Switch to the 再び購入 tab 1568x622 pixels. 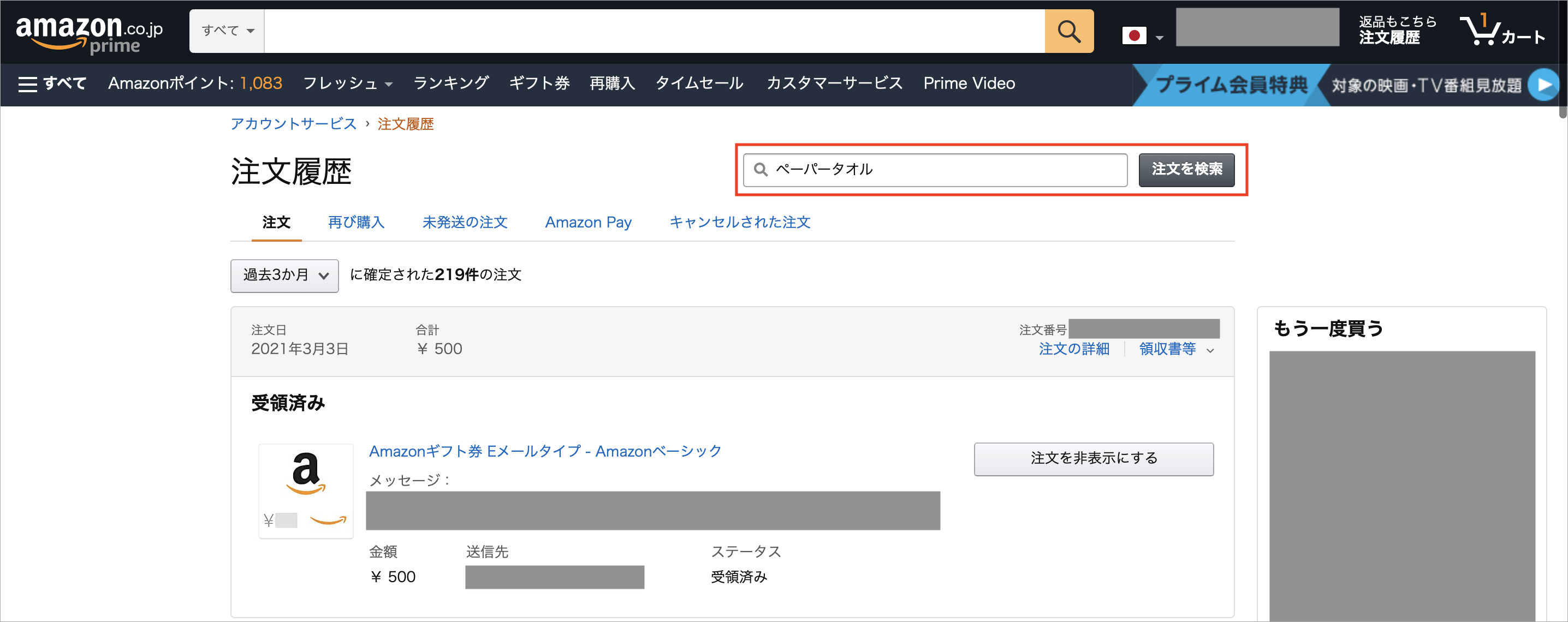click(356, 223)
